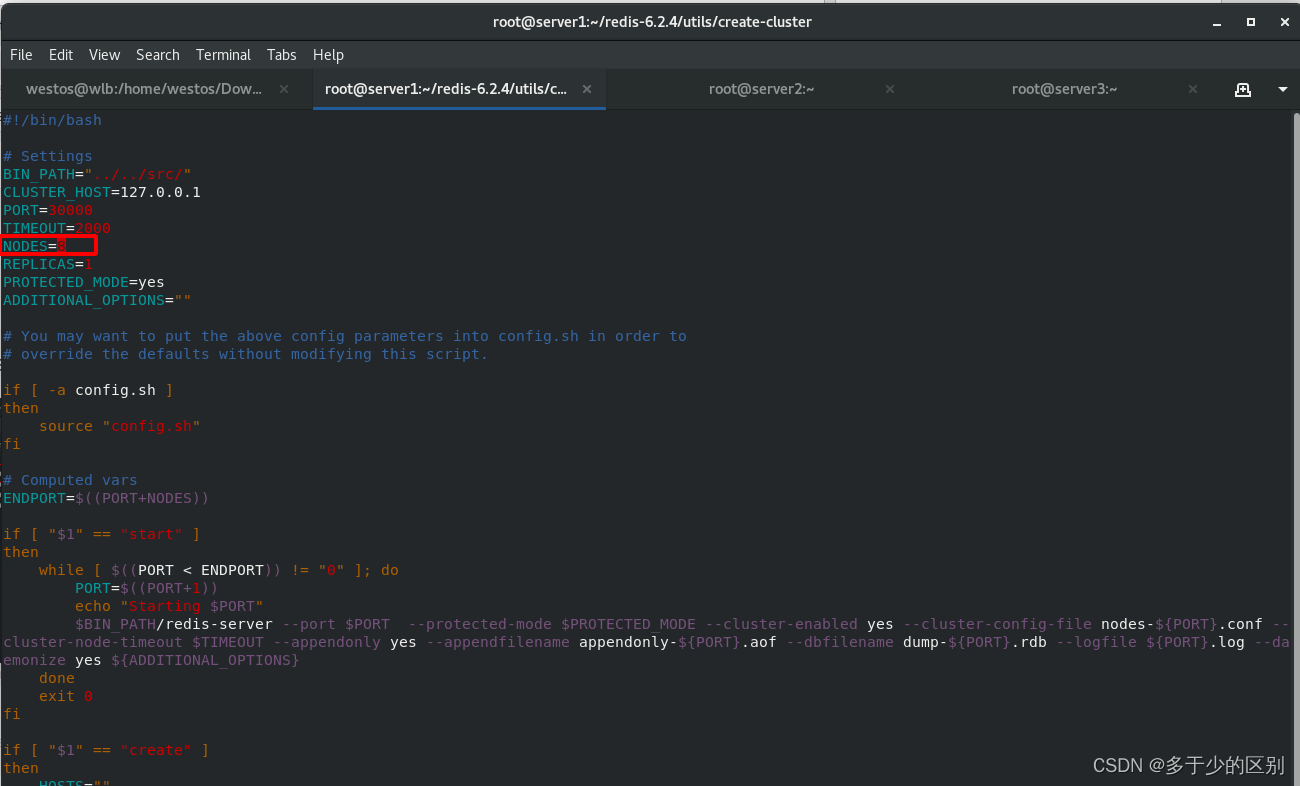1300x786 pixels.
Task: Click the '# Computed vars' comment
Action: pyautogui.click(x=70, y=480)
